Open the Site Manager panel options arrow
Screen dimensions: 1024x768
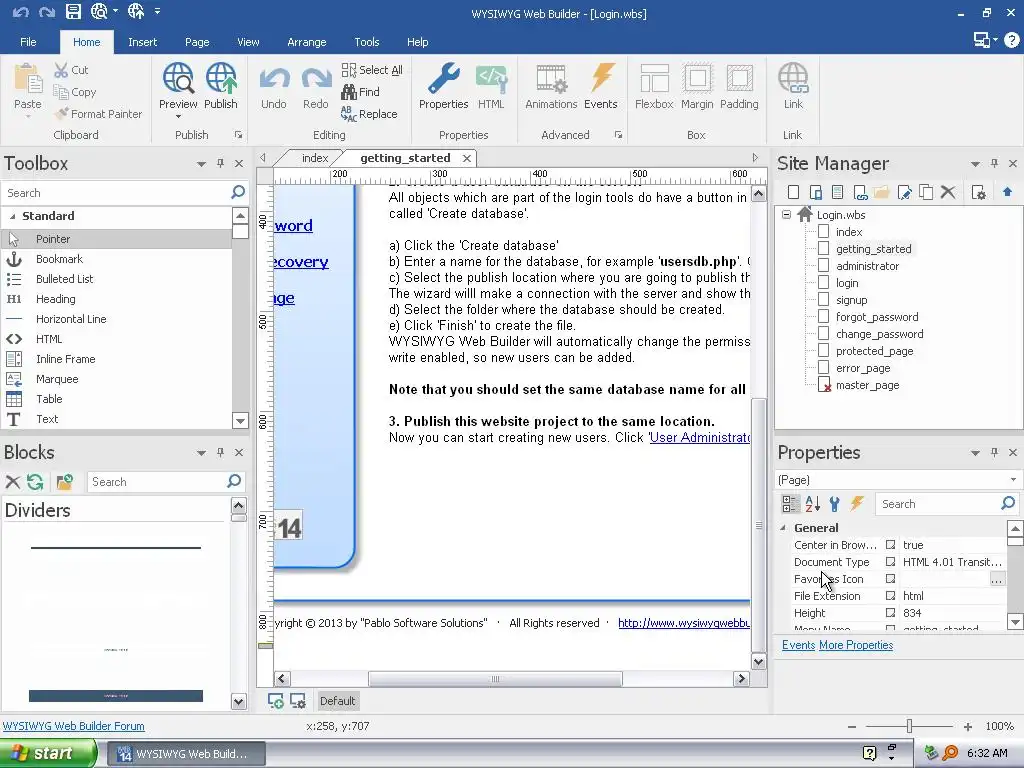pos(975,164)
